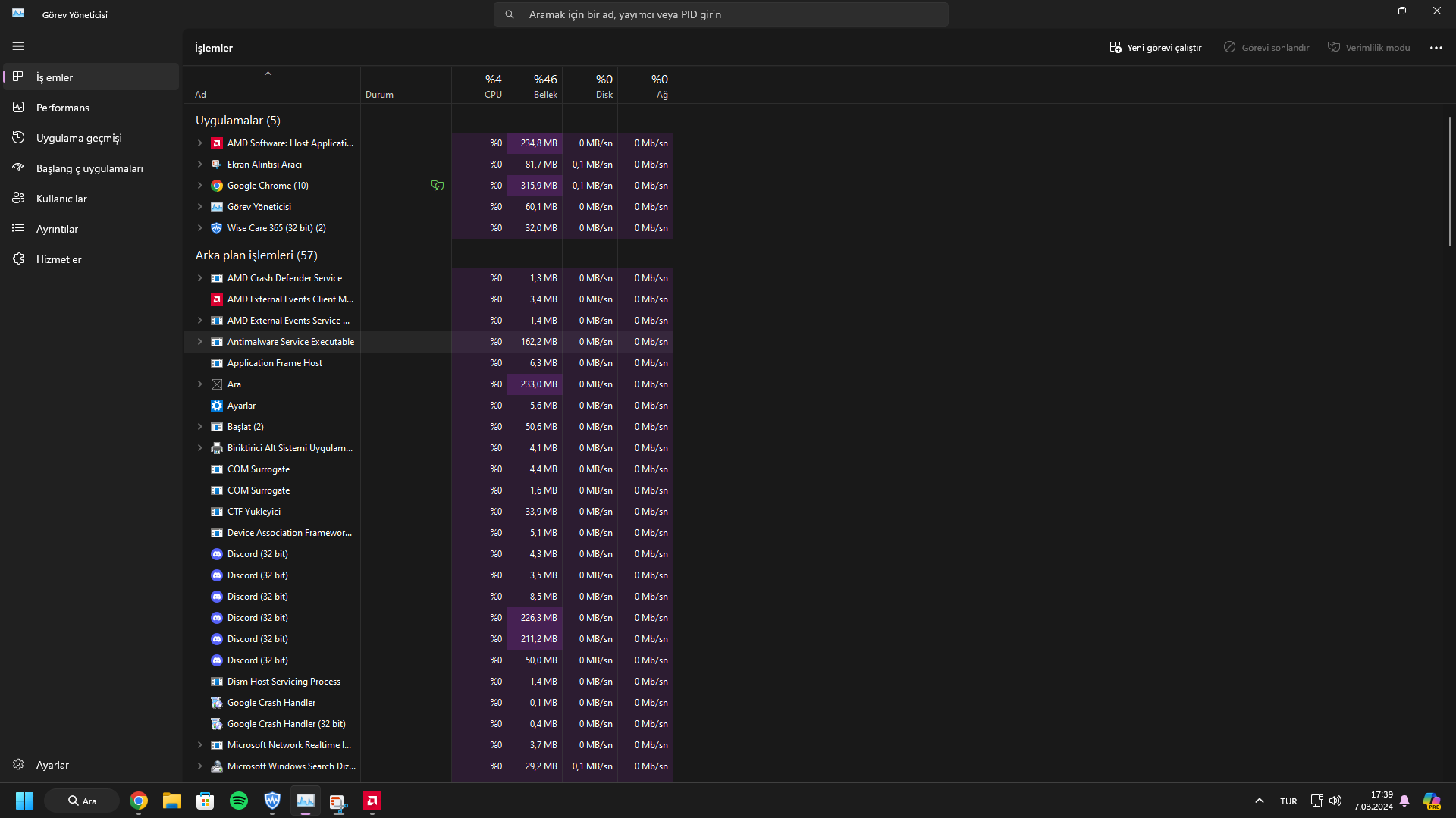
Task: Show hidden system tray icons
Action: (x=1260, y=801)
